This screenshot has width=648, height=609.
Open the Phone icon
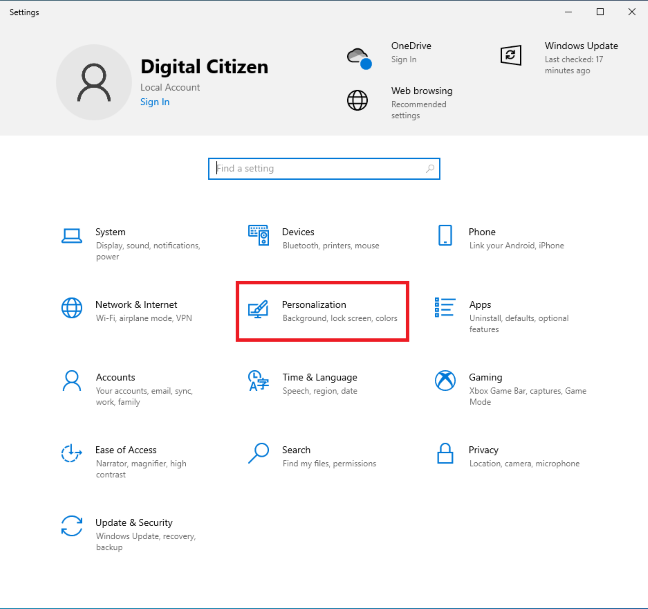click(445, 235)
